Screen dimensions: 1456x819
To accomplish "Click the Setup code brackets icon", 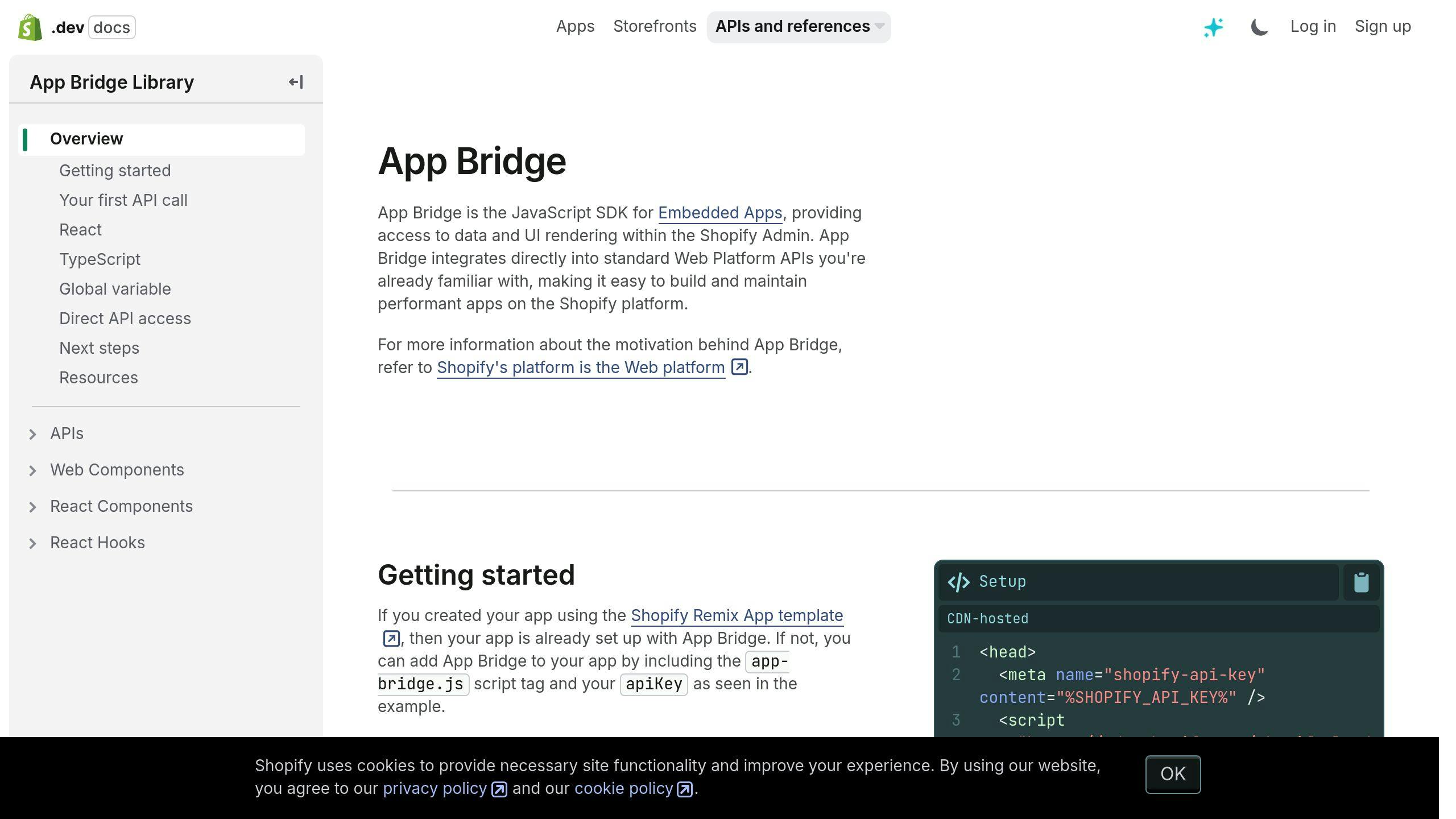I will (x=958, y=582).
